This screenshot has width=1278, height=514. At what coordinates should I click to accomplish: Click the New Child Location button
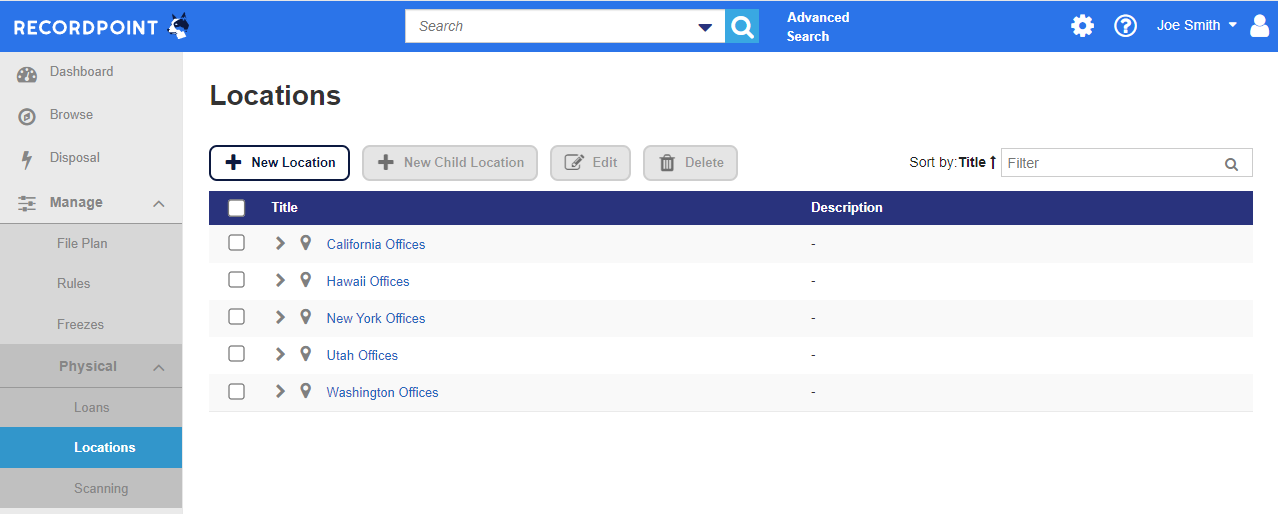[x=450, y=163]
